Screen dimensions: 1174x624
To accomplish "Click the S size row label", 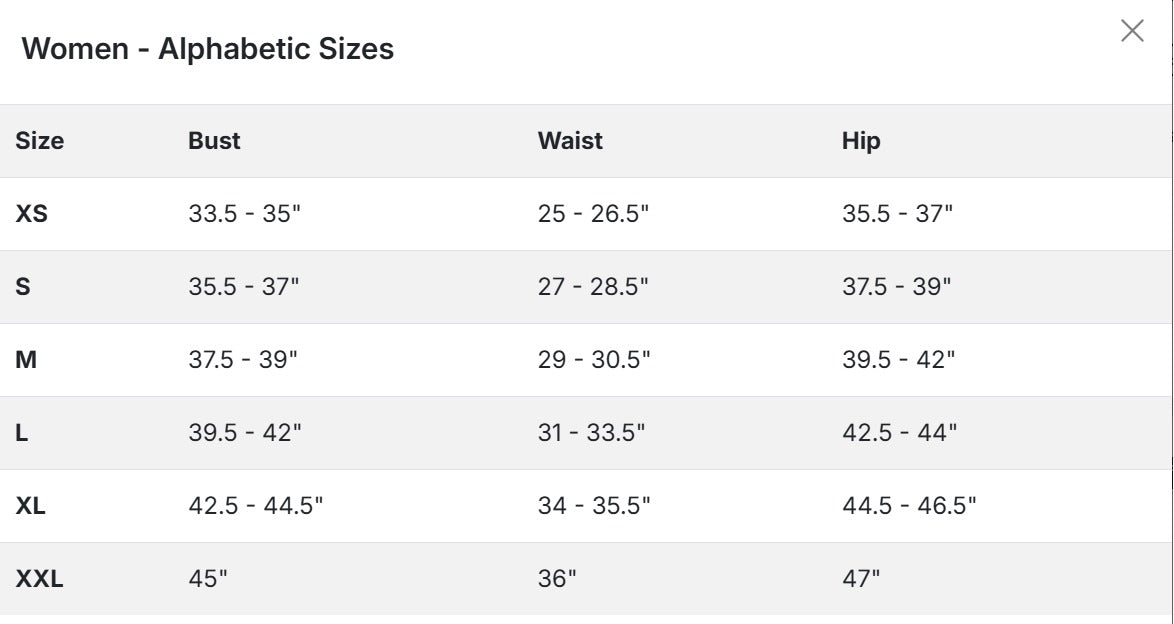I will tap(23, 287).
